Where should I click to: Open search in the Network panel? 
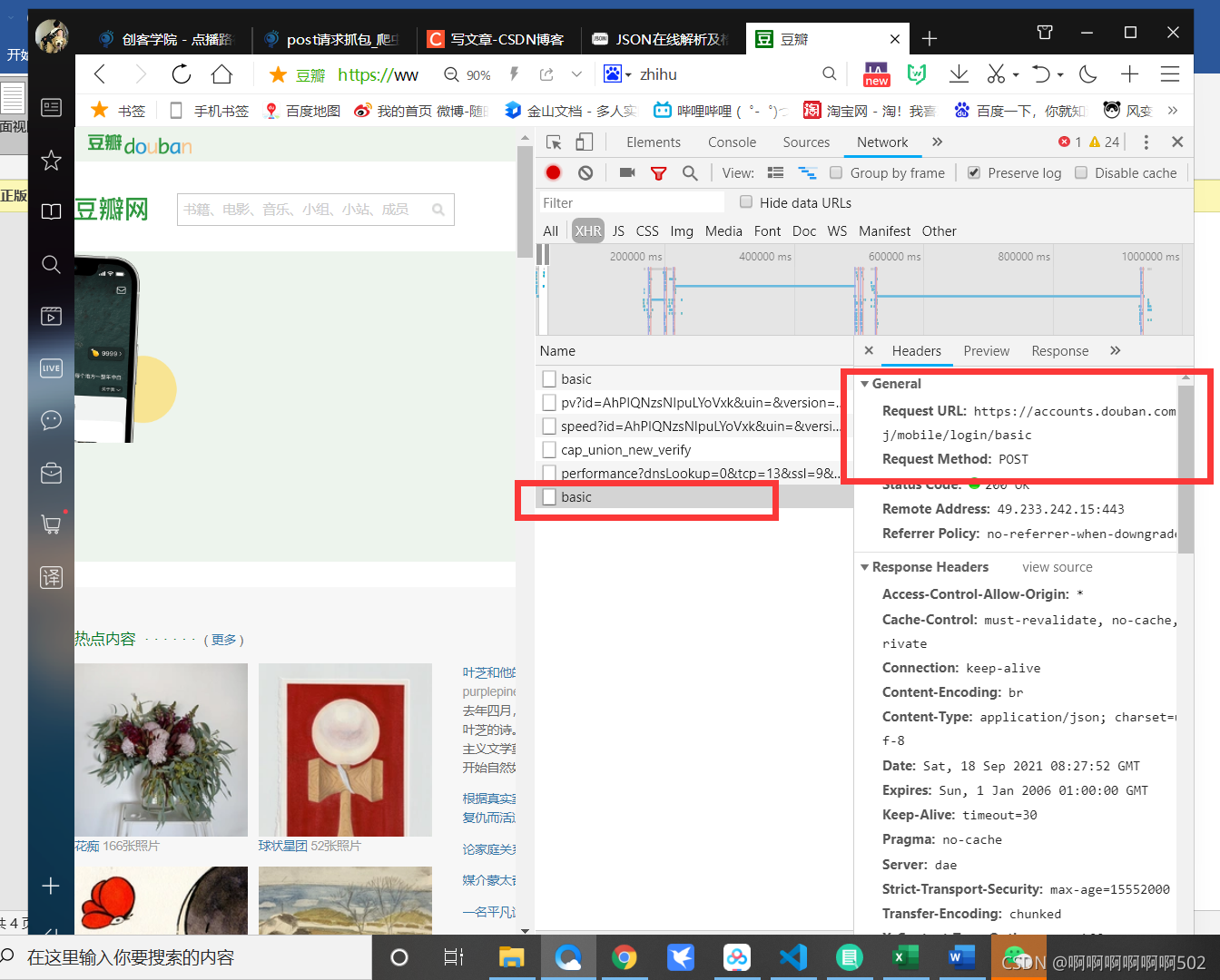click(x=690, y=172)
